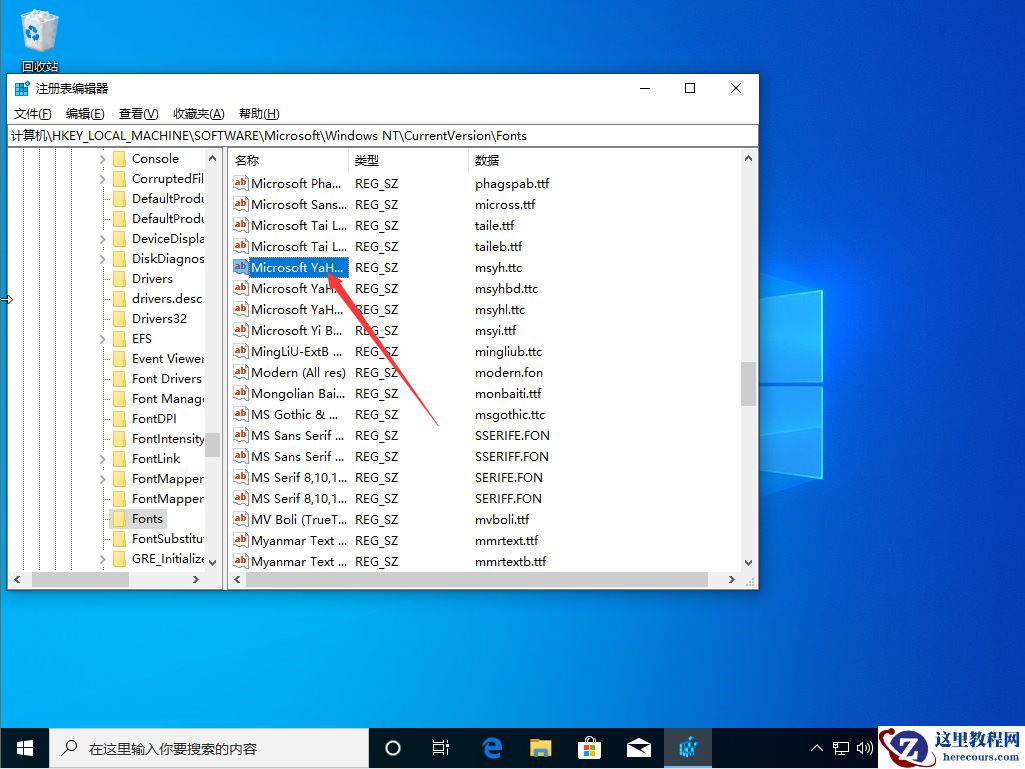Click the Microsoft Store taskbar icon

(590, 747)
